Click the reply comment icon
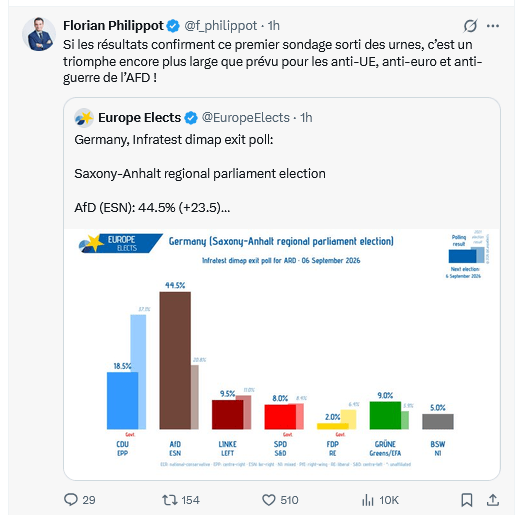The height and width of the screenshot is (515, 524). 71,500
